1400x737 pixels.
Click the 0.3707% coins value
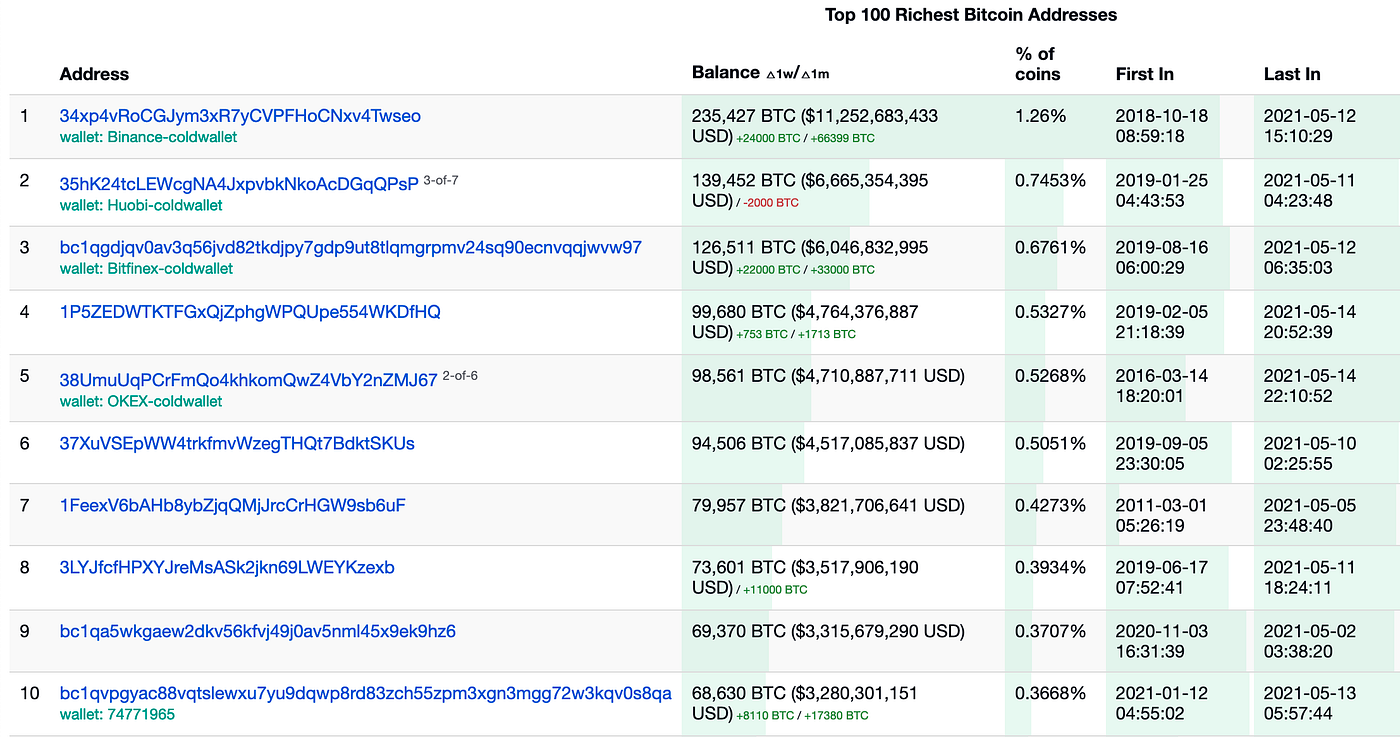click(x=1050, y=631)
